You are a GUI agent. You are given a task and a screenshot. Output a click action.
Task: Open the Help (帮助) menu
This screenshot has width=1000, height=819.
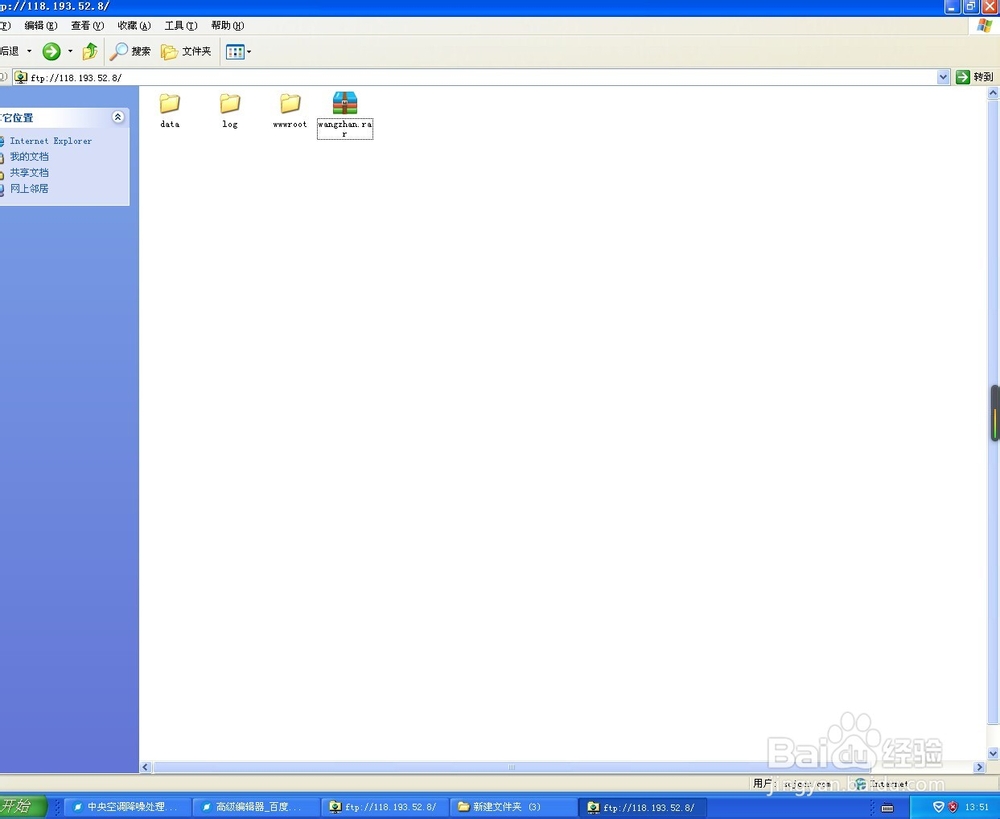(x=228, y=26)
